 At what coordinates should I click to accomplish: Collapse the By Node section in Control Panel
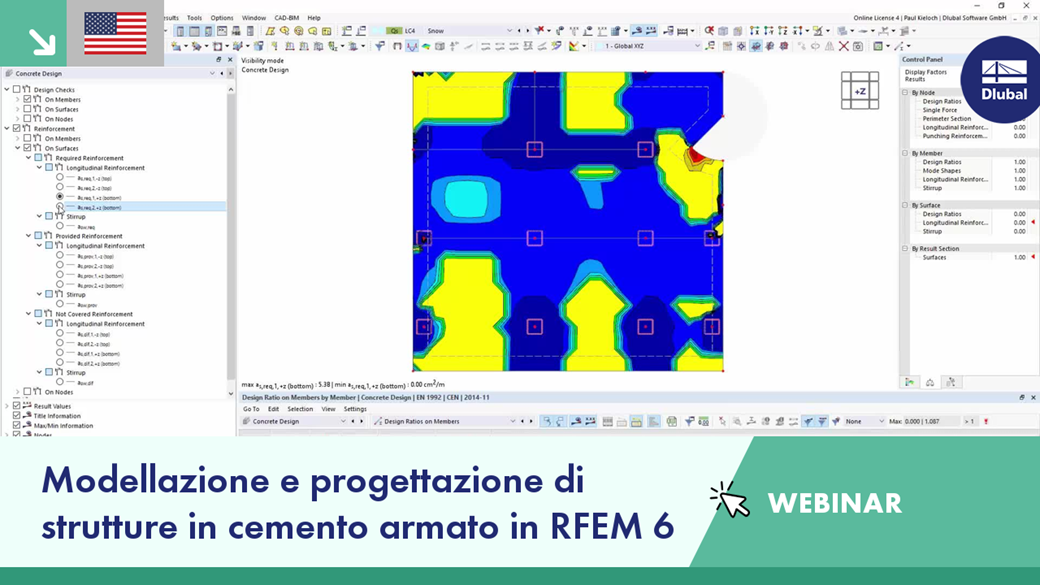point(905,93)
